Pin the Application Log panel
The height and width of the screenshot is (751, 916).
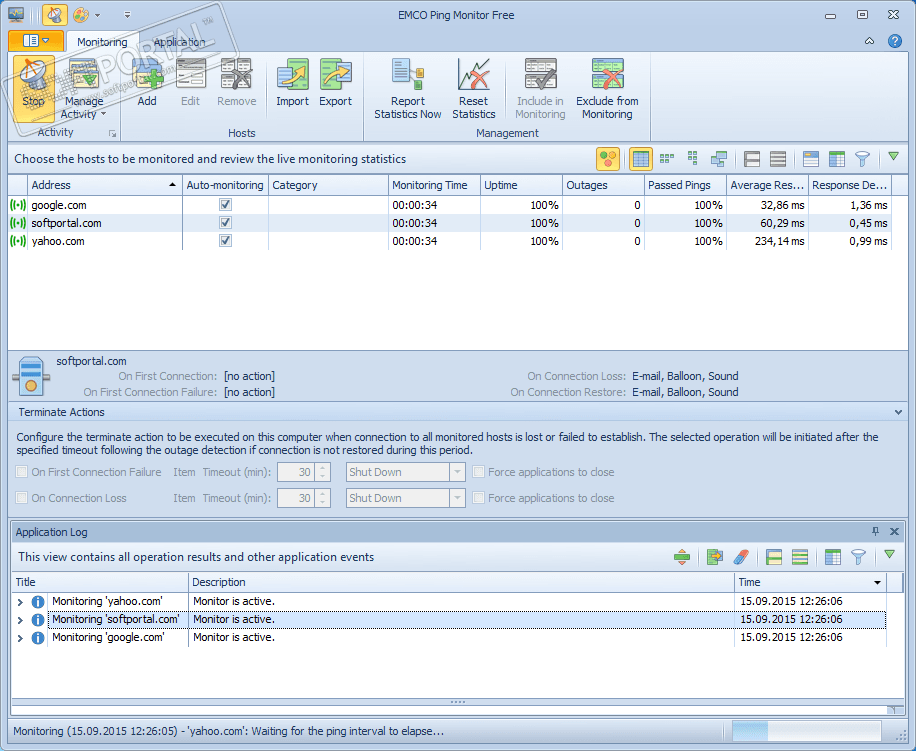(x=875, y=531)
